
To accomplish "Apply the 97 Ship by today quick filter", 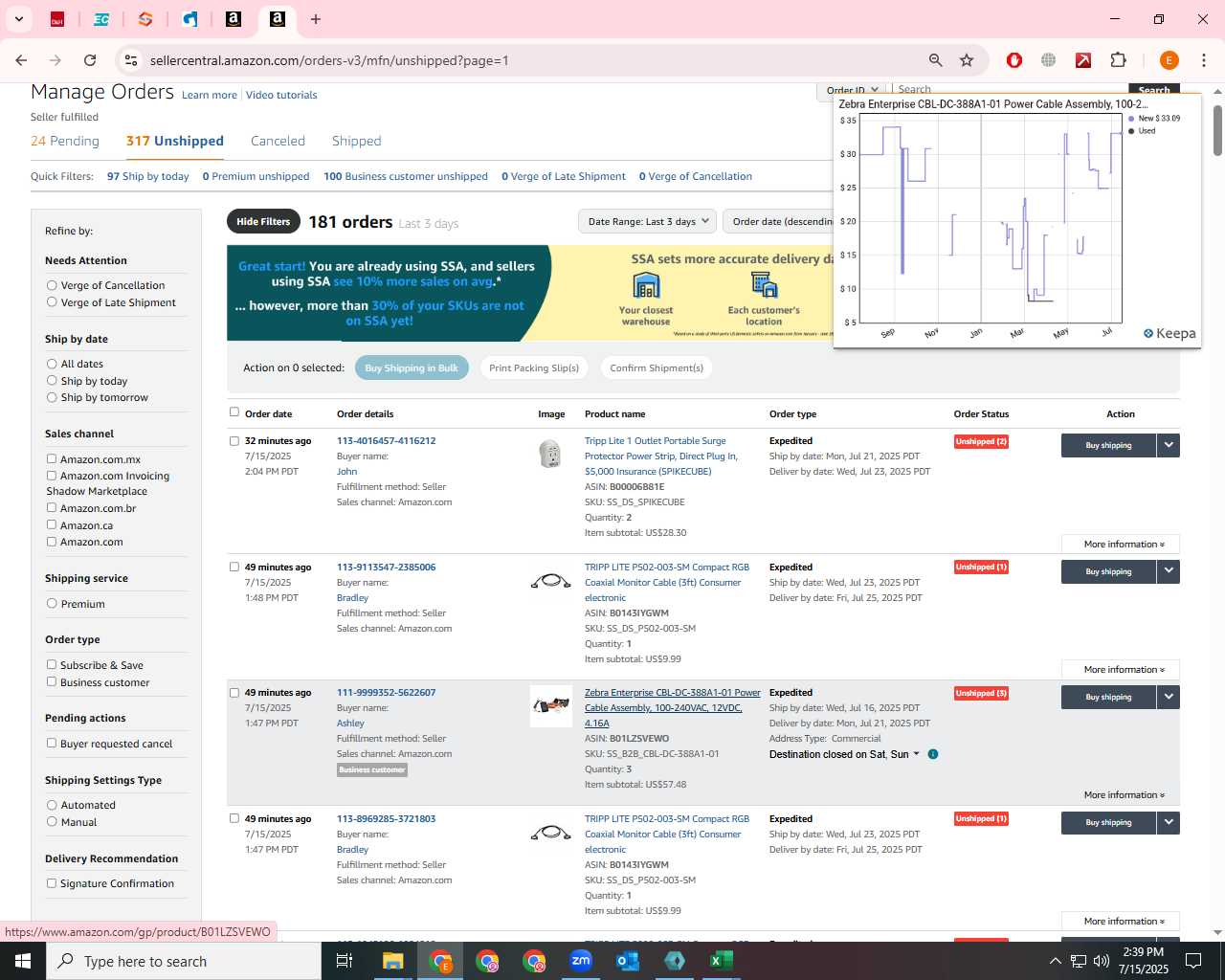I will tap(148, 176).
